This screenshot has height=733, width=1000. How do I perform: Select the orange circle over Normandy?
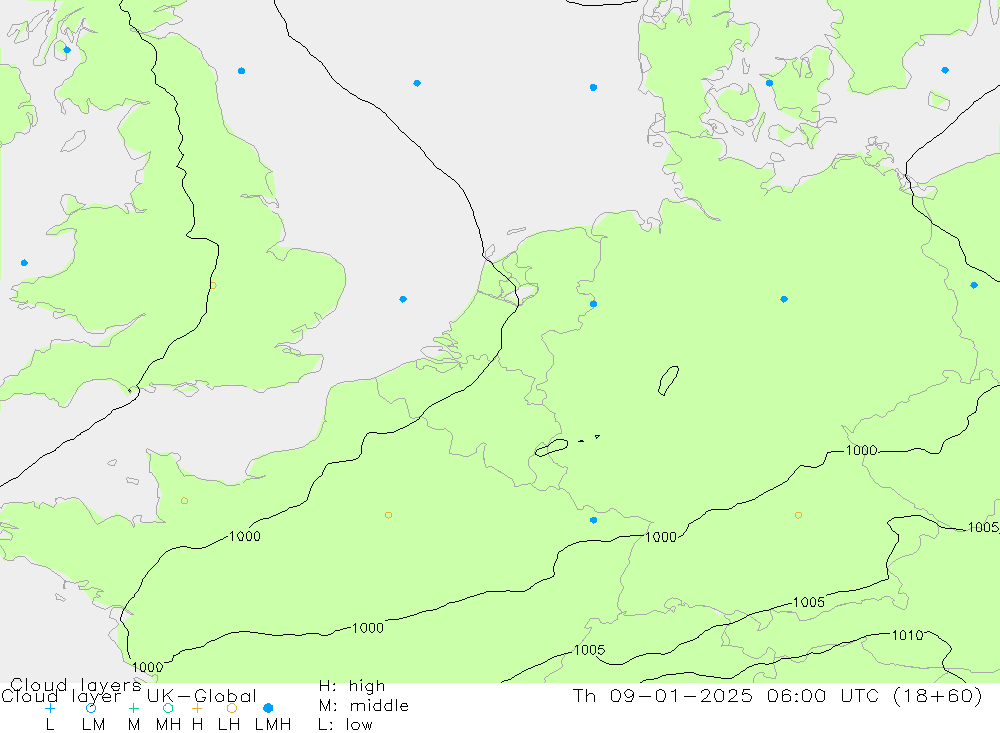tap(184, 501)
